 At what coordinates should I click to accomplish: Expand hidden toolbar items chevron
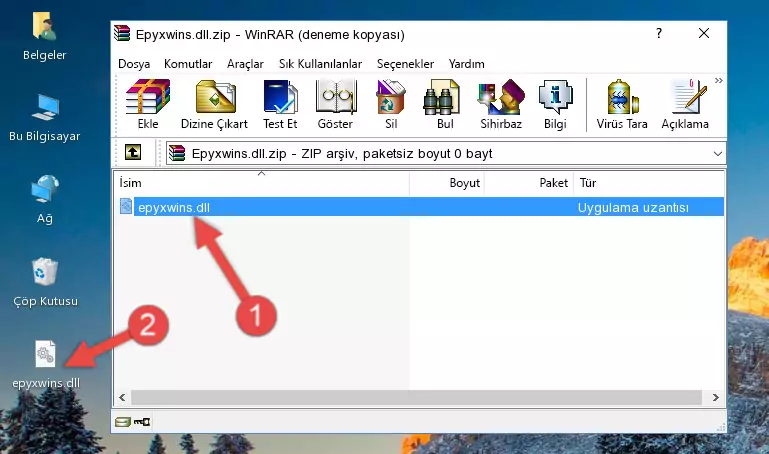click(x=718, y=80)
